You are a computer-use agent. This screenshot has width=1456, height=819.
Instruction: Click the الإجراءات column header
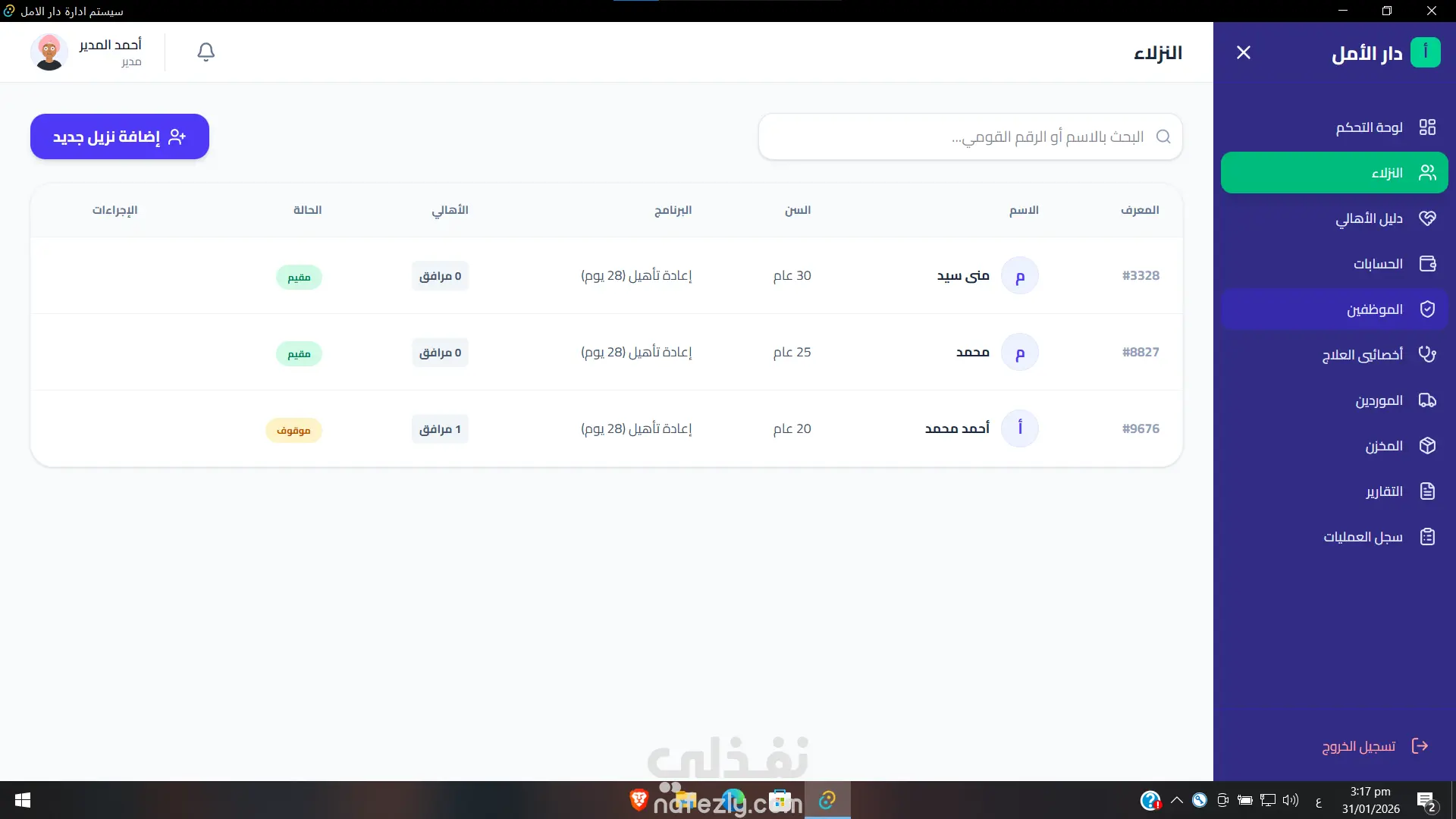(x=115, y=210)
